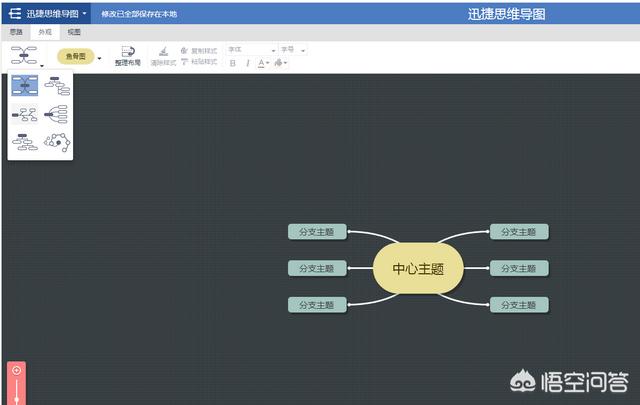Click the zoom slider track

tap(16, 391)
